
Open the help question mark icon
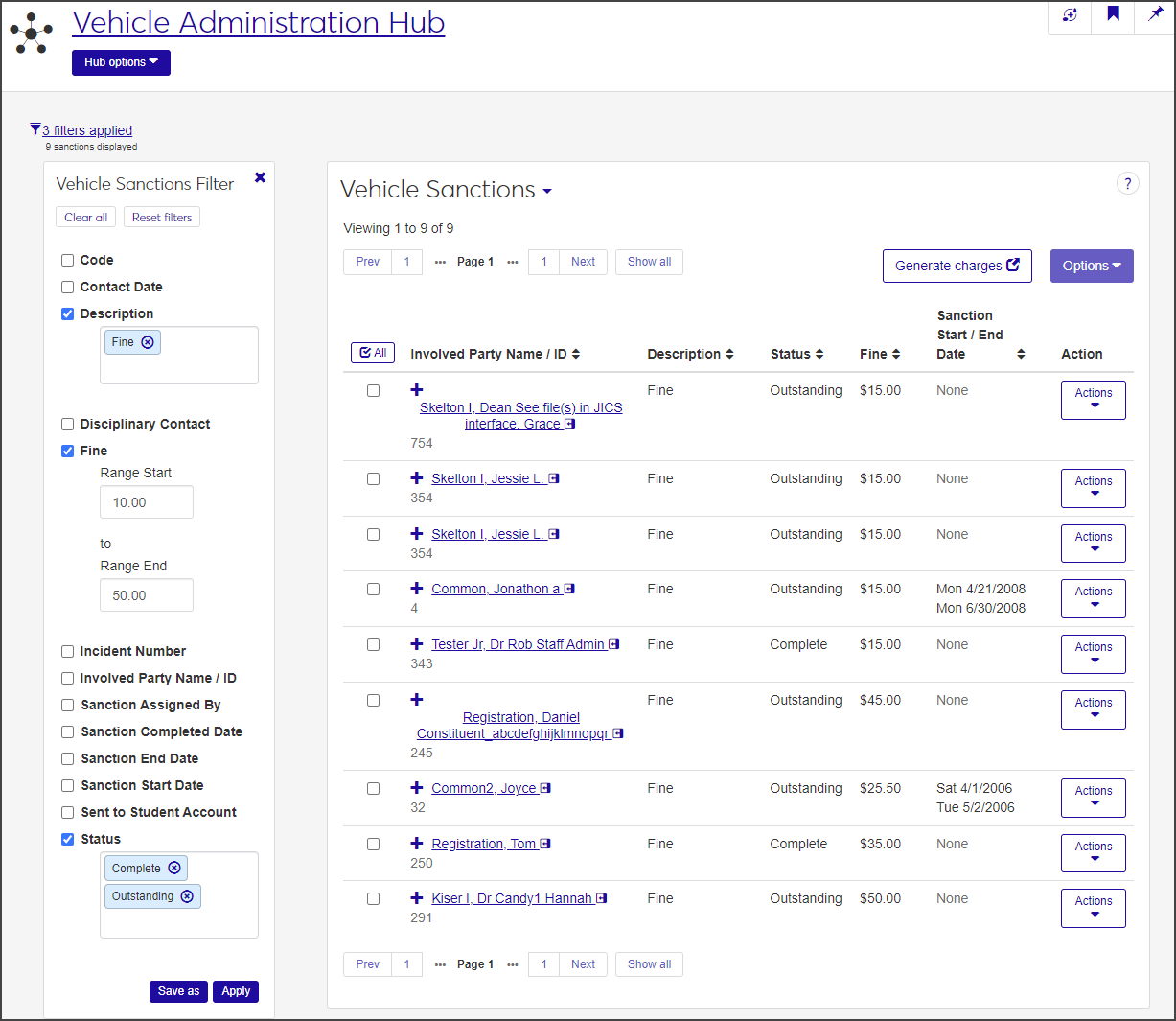coord(1127,184)
